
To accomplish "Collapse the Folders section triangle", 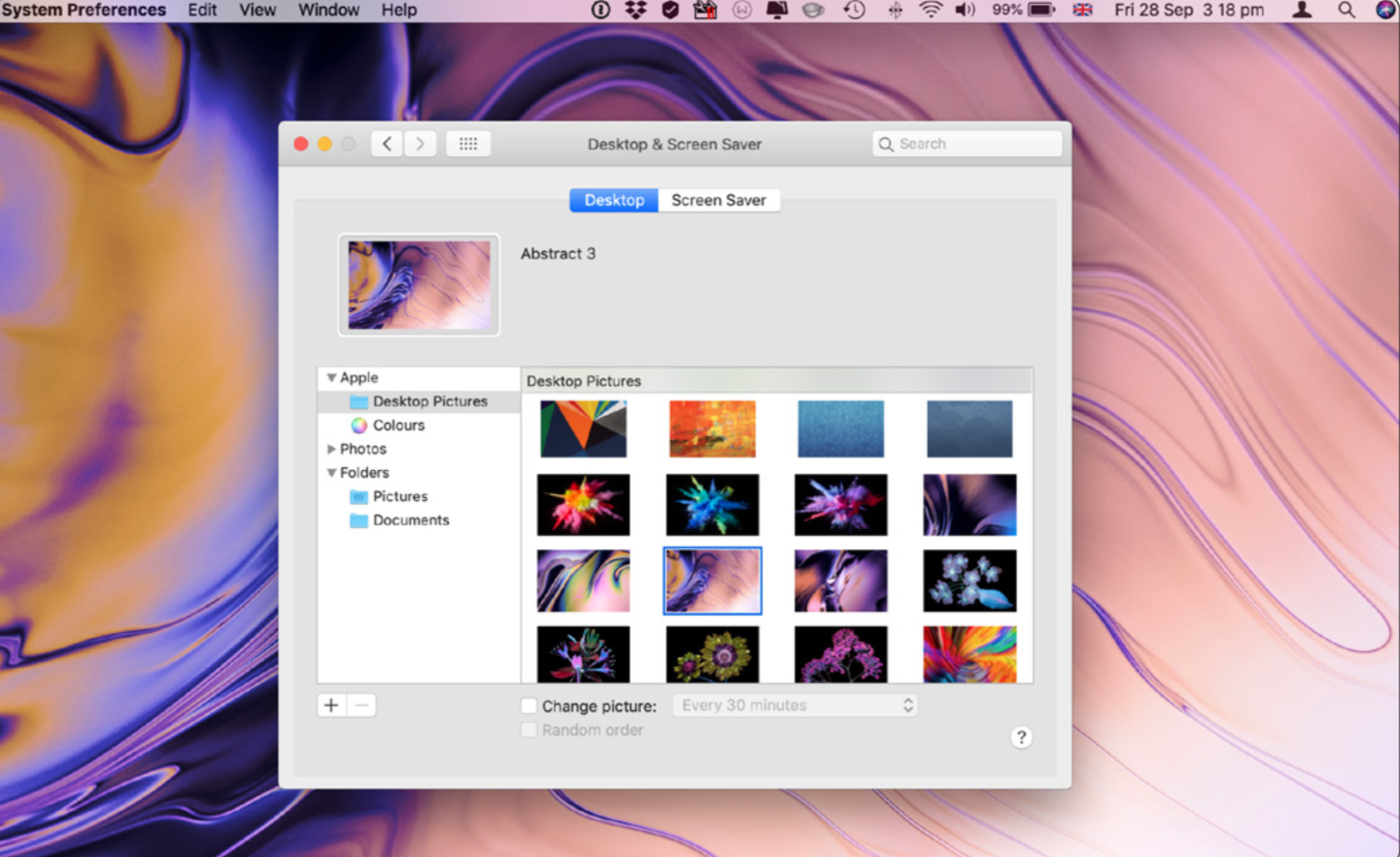I will click(x=331, y=473).
